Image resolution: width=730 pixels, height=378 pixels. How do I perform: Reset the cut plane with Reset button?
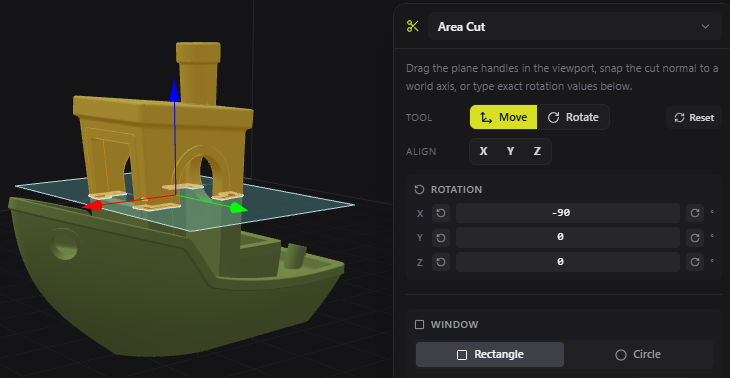coord(694,118)
